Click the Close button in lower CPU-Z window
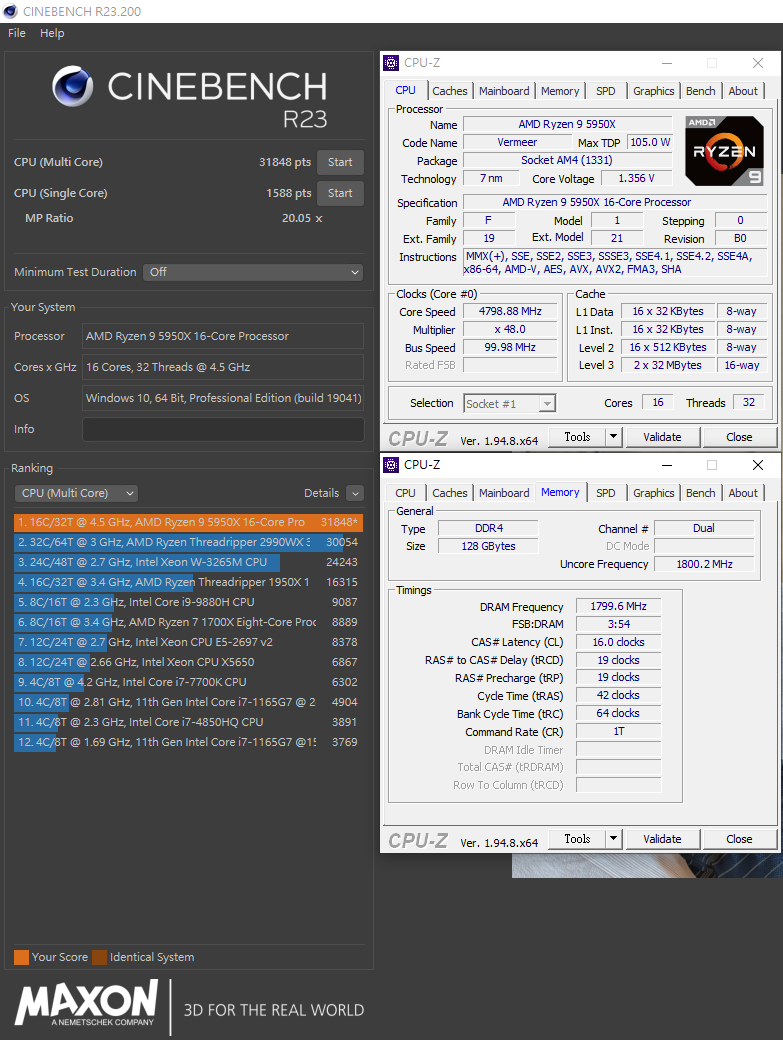The width and height of the screenshot is (783, 1040). (739, 839)
